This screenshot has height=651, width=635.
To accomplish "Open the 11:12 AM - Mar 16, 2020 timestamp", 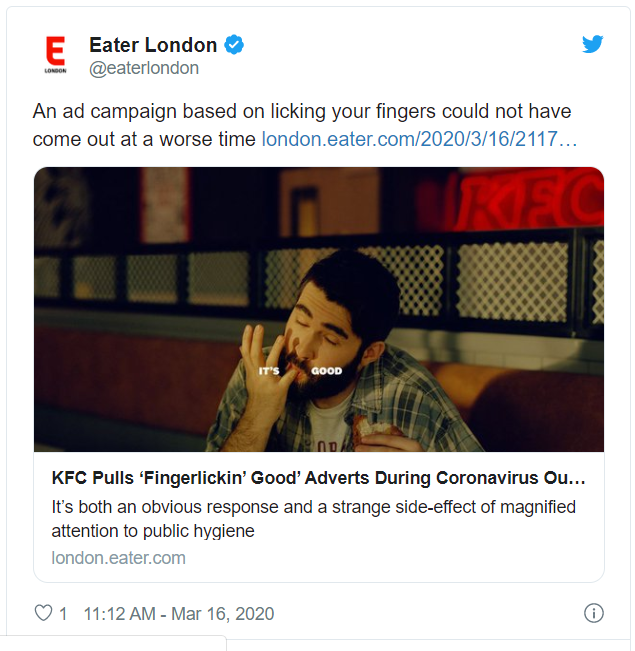I will coord(179,614).
